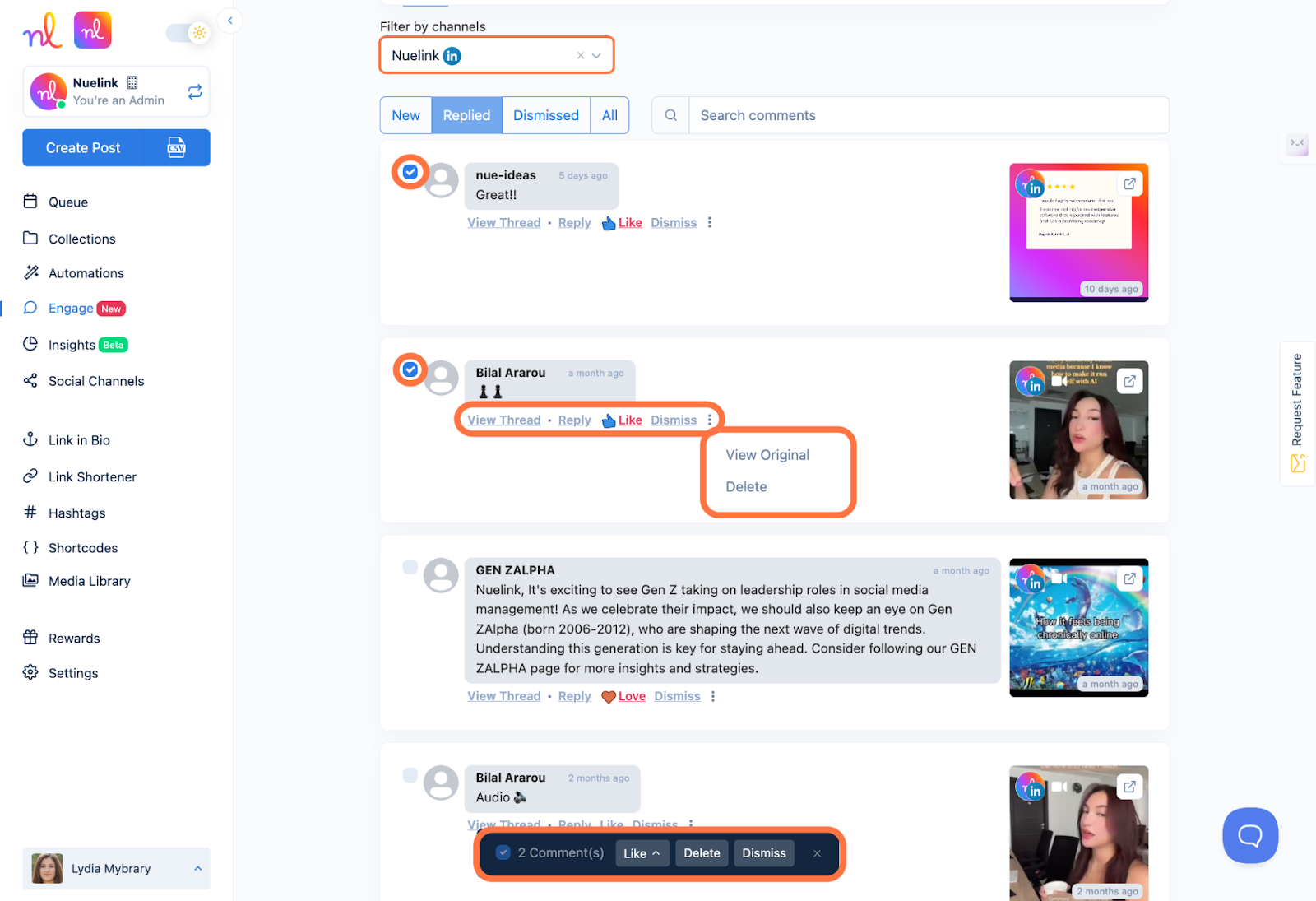Open the Request Feature side tab

1298,414
